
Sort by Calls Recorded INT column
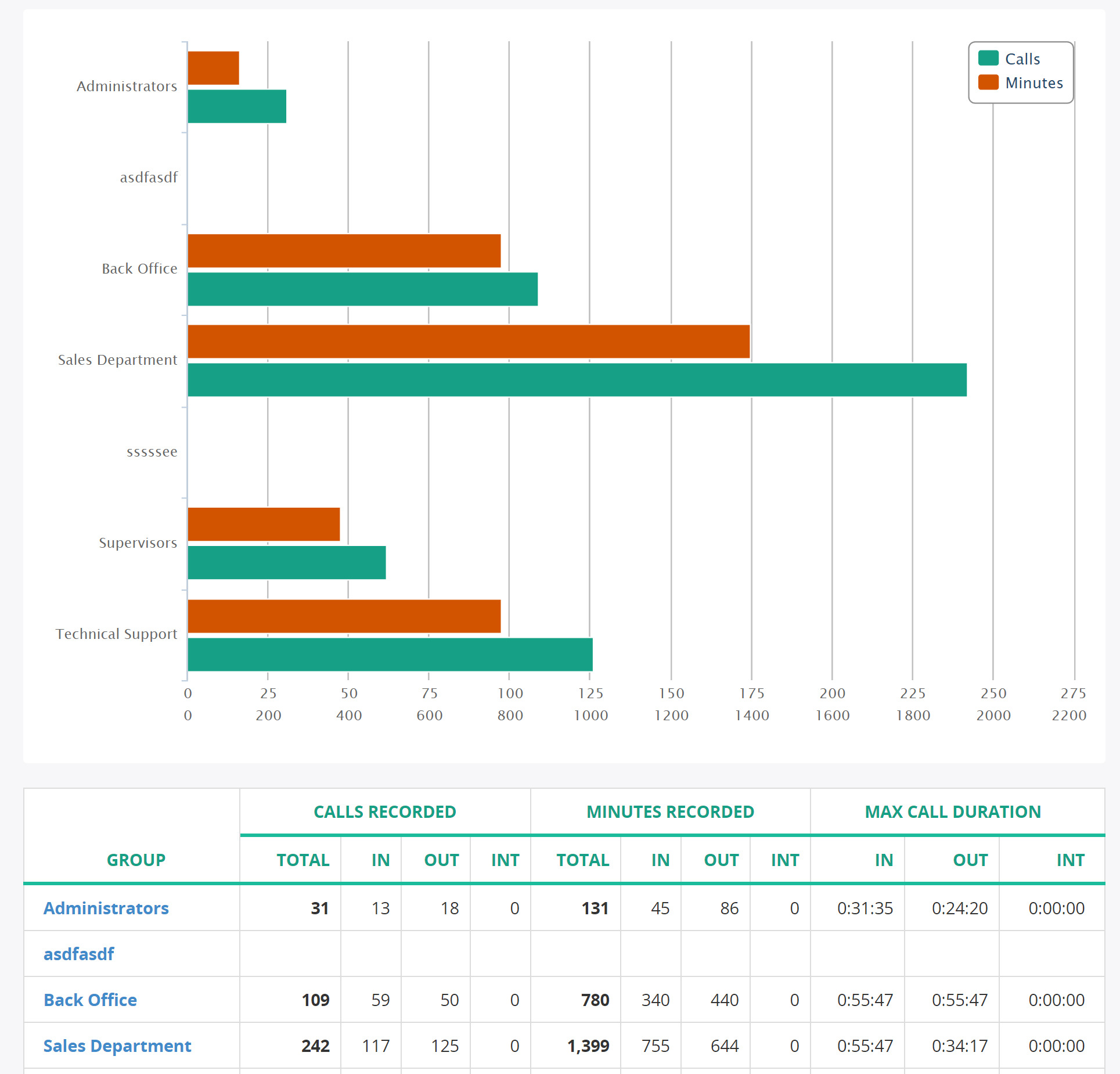point(505,860)
